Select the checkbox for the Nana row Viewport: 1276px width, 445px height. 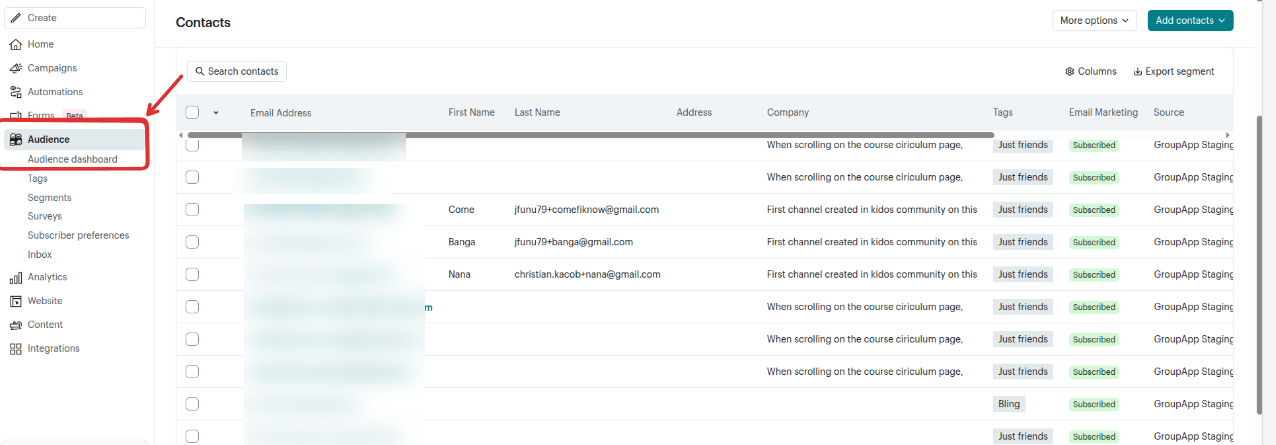tap(192, 274)
